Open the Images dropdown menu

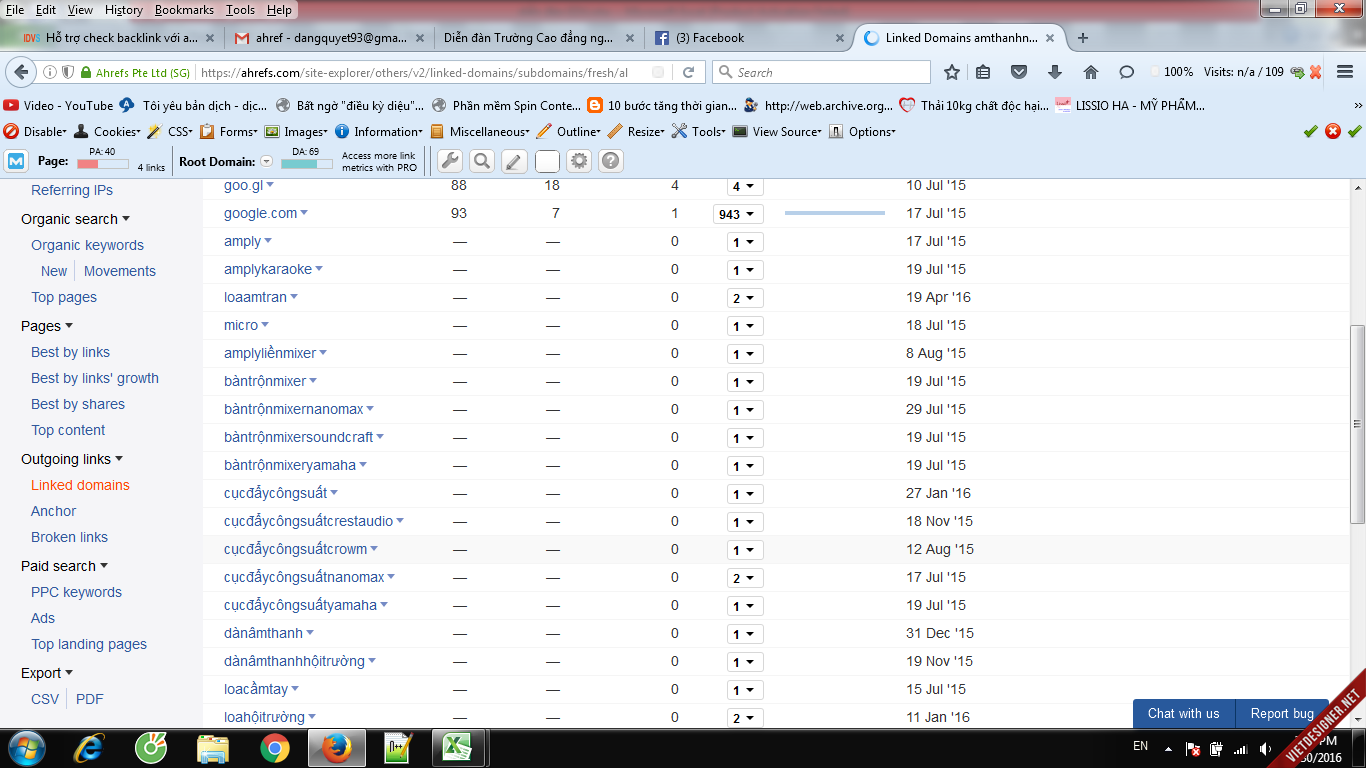(x=296, y=131)
